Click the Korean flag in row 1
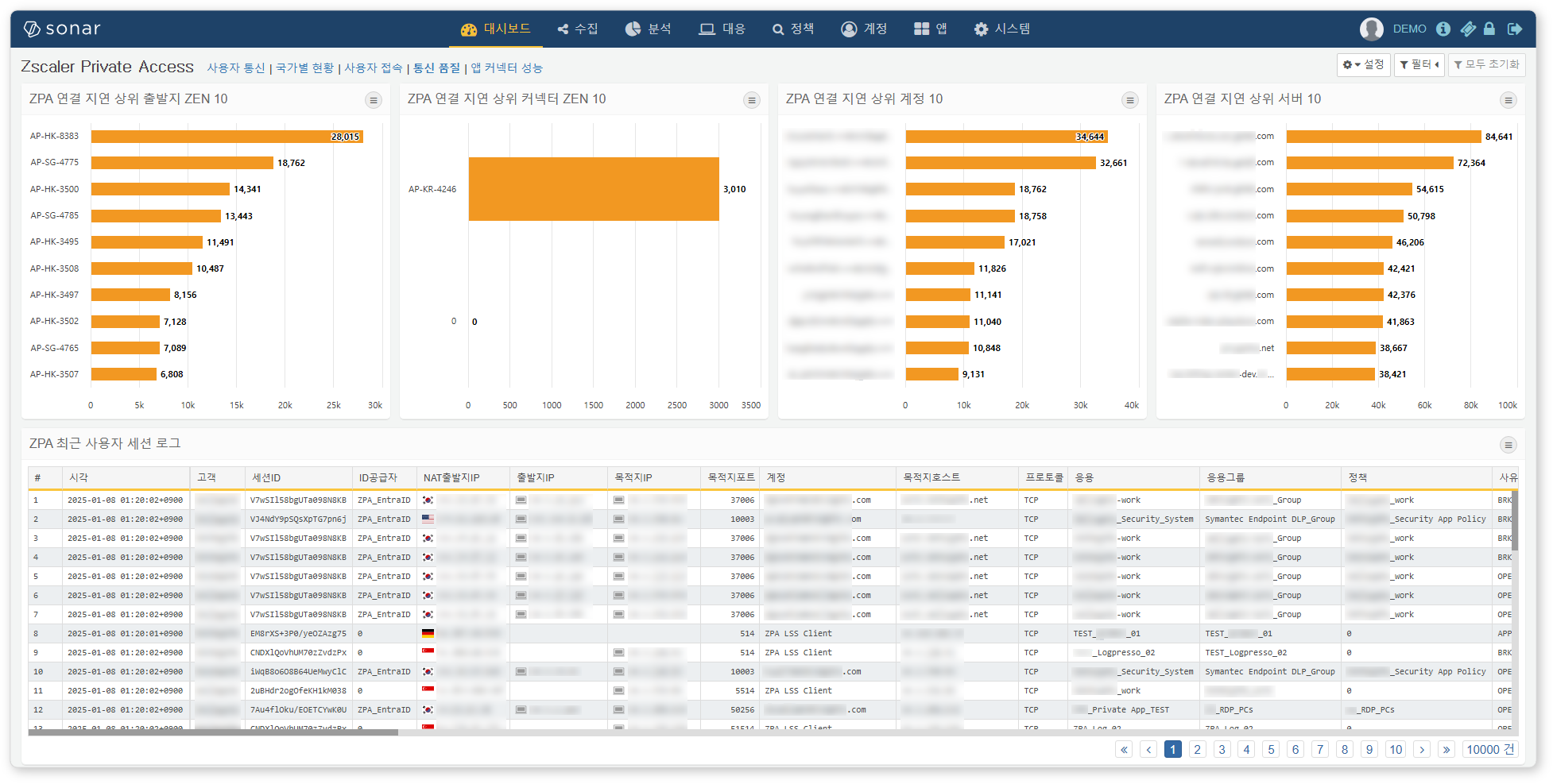This screenshot has height=784, width=1553. tap(428, 500)
